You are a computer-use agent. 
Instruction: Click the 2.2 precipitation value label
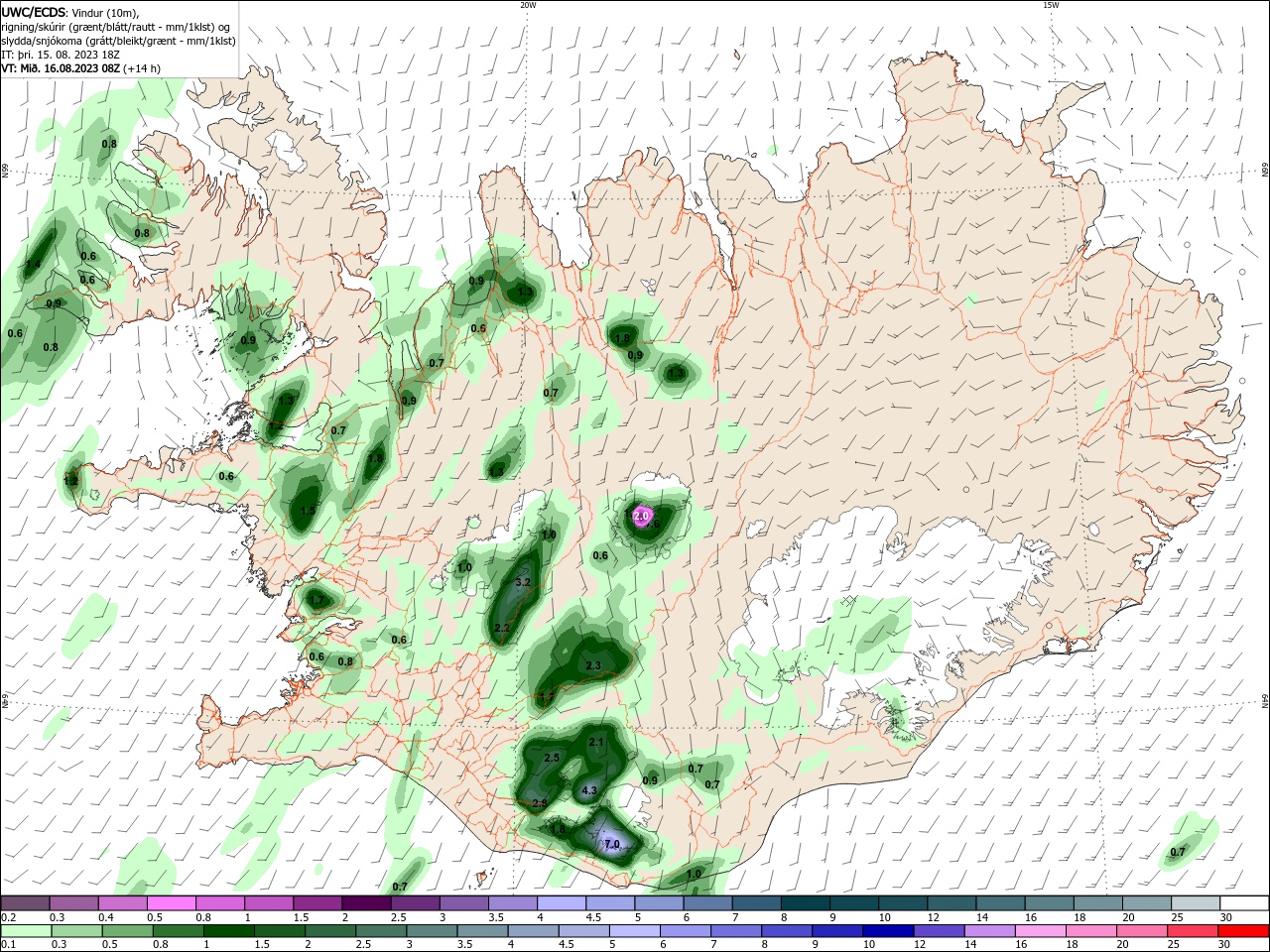[x=502, y=628]
